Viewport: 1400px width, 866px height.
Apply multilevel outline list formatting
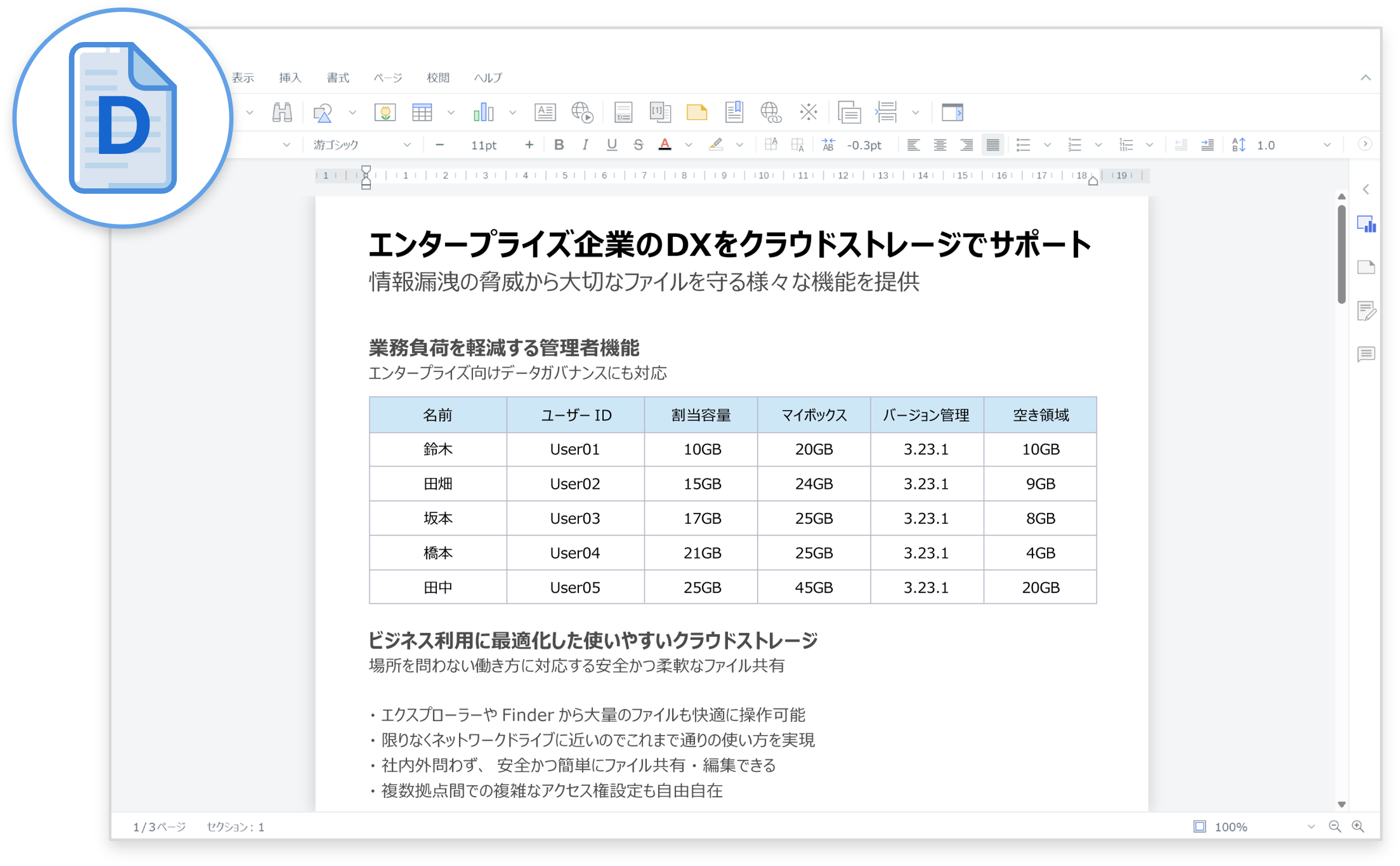(x=1126, y=145)
